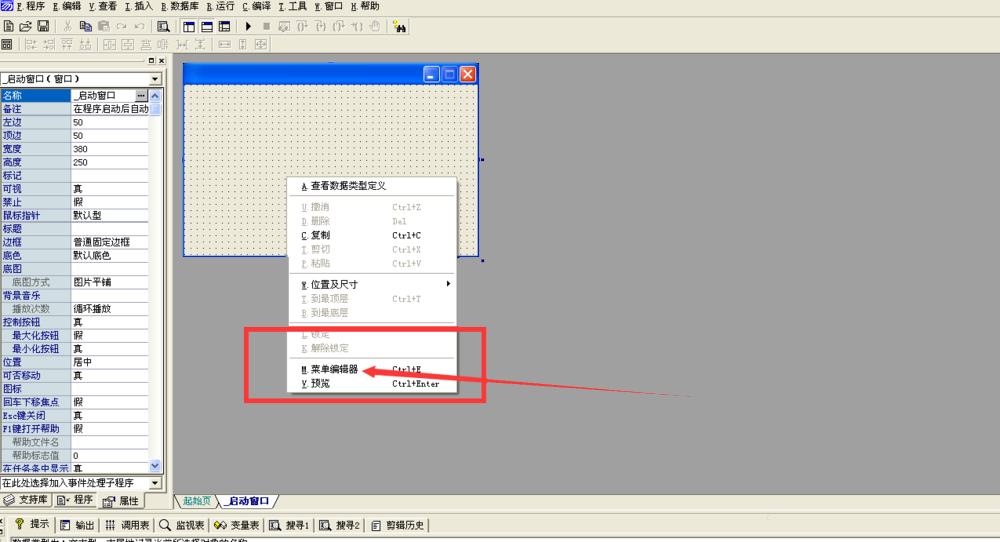The width and height of the screenshot is (1000, 542).
Task: Click the properties list scroll up arrow
Action: click(155, 96)
